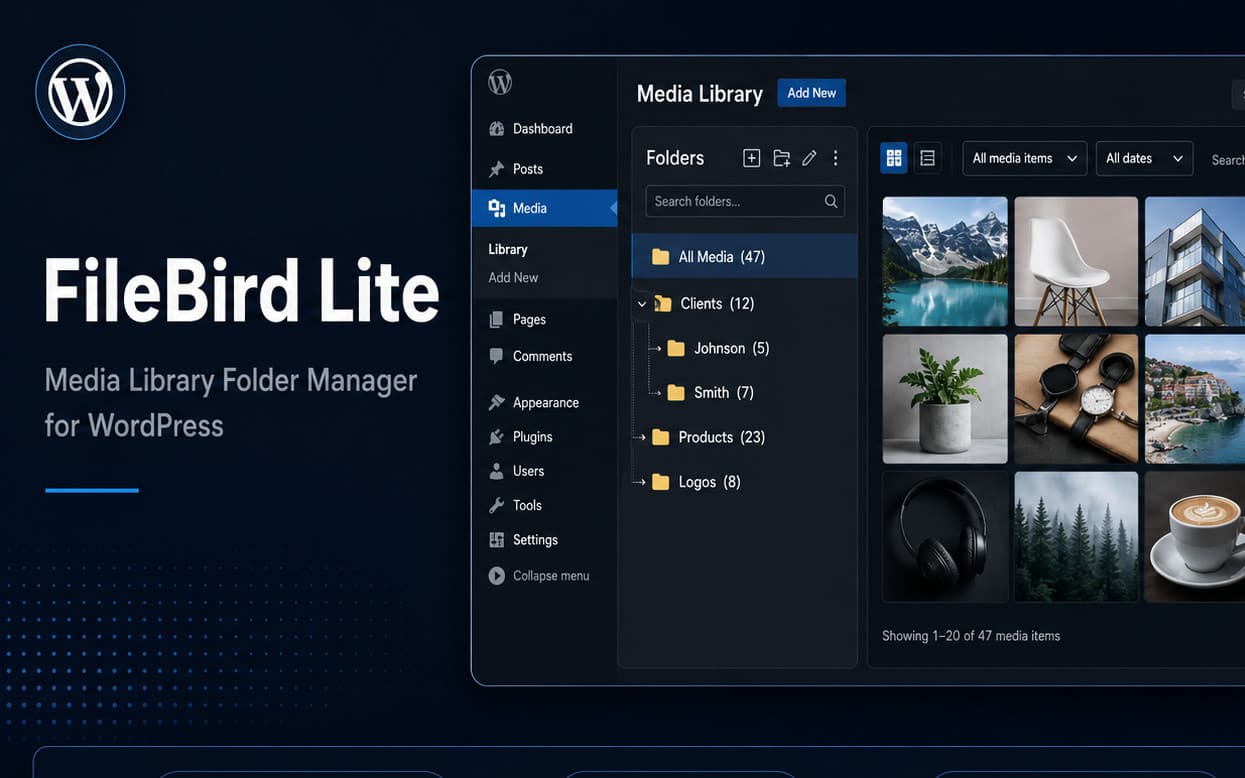The image size is (1245, 778).
Task: Click Library submenu link
Action: pyautogui.click(x=508, y=249)
